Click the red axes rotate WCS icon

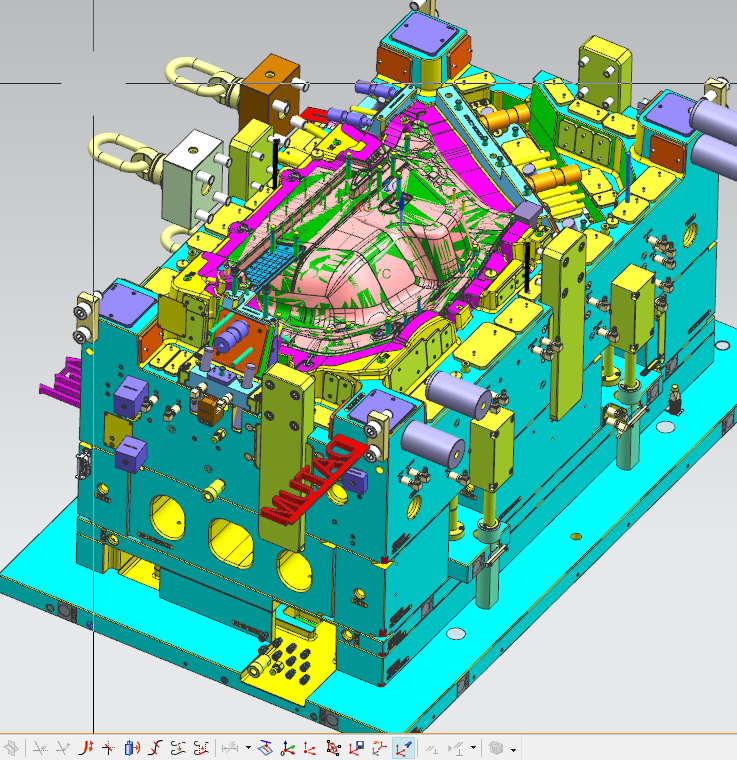coord(310,748)
